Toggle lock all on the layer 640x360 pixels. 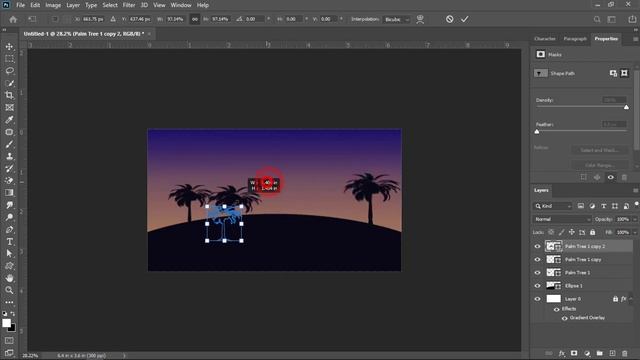(592, 232)
